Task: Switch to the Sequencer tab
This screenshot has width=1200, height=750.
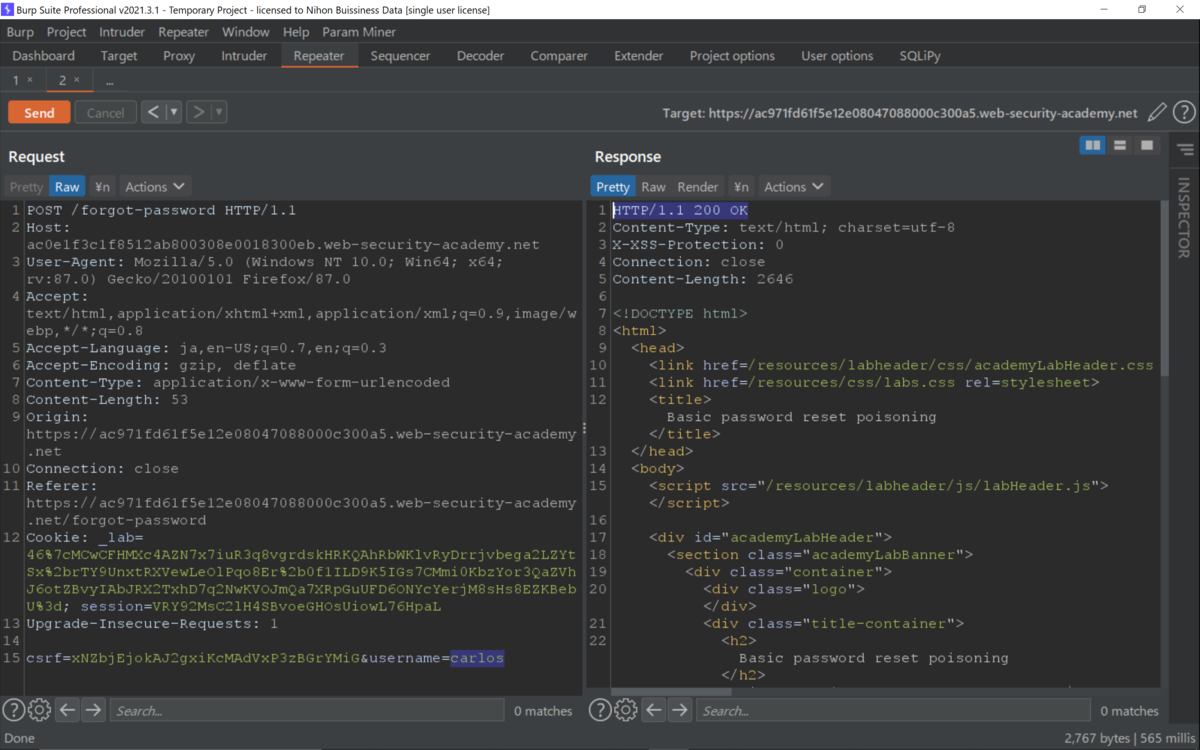Action: tap(400, 56)
